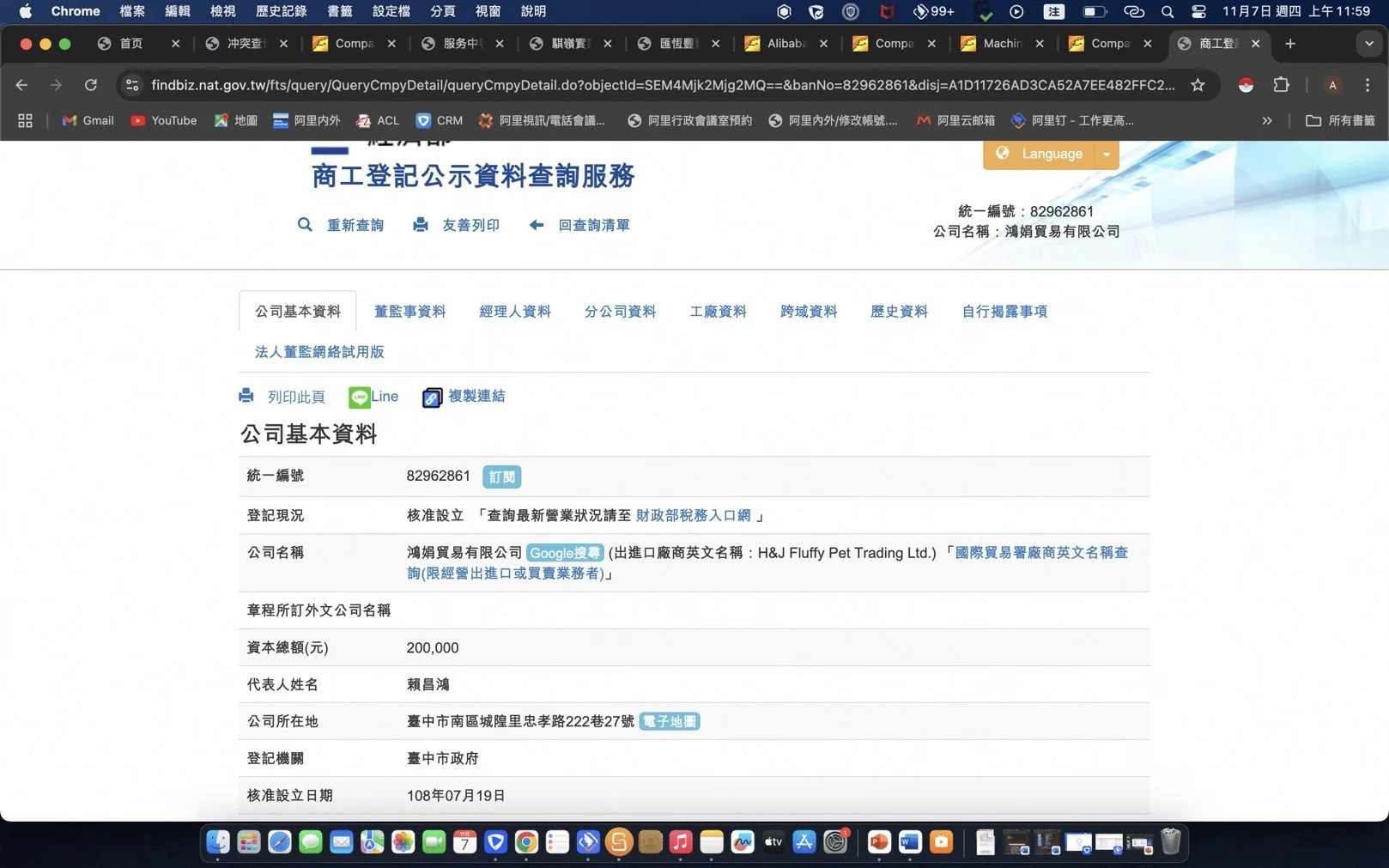1389x868 pixels.
Task: Switch to the 董監事資料 tab
Action: tap(409, 312)
